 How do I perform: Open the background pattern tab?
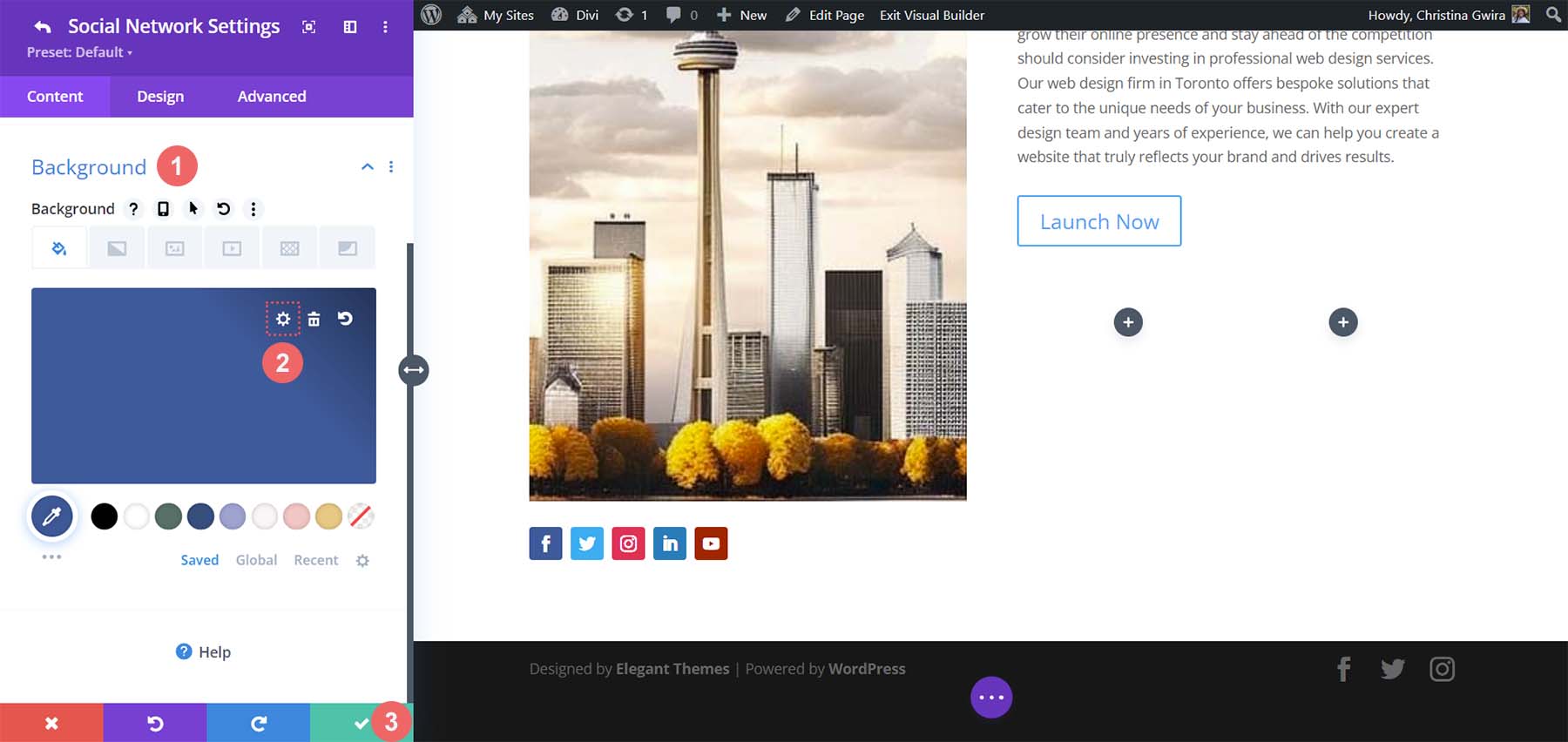289,248
